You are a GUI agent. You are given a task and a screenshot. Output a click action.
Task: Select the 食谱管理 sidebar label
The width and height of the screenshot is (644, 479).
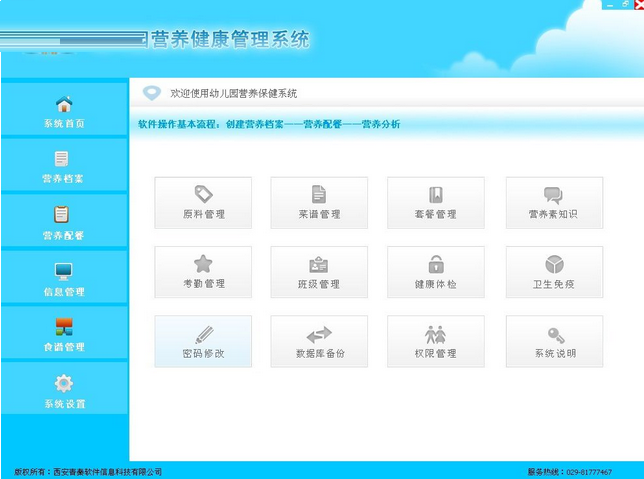[64, 347]
